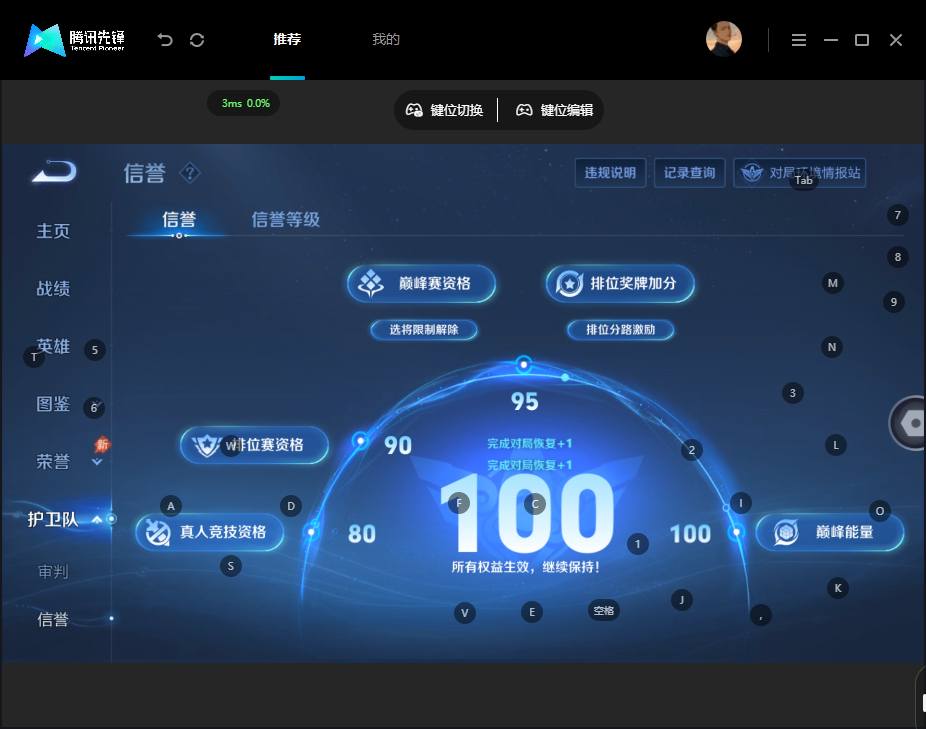Image resolution: width=926 pixels, height=729 pixels.
Task: Select the 信誉 tab
Action: [179, 219]
